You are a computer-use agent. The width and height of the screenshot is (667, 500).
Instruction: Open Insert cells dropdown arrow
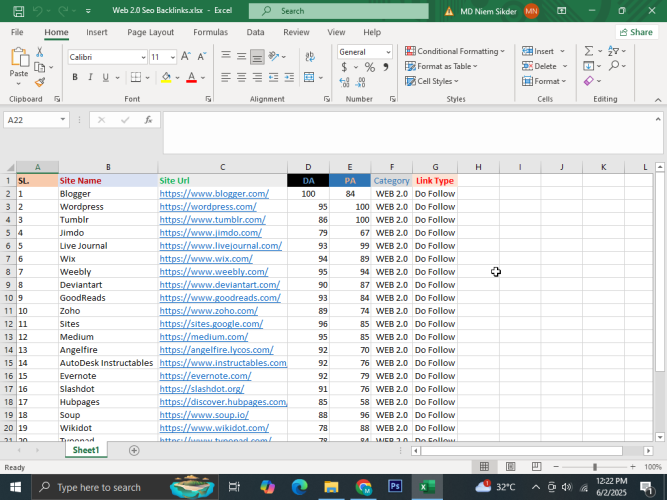point(562,51)
